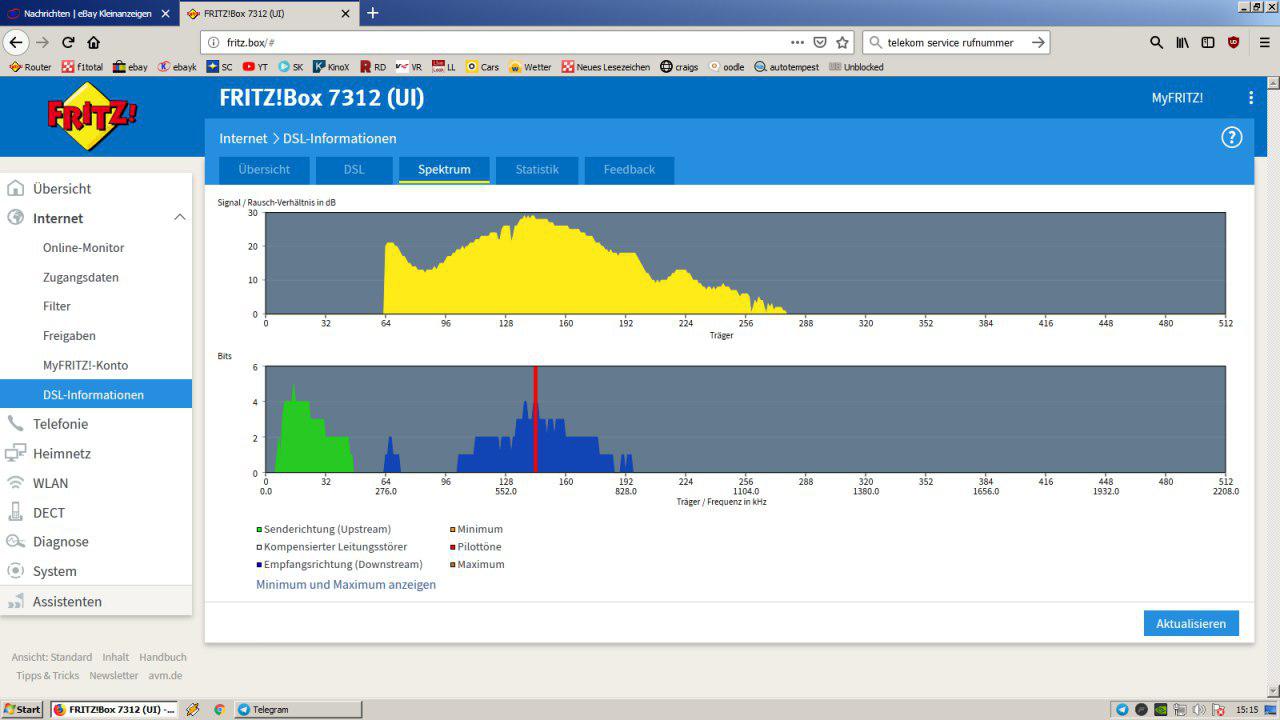Open the ebay bookmark

coord(130,67)
